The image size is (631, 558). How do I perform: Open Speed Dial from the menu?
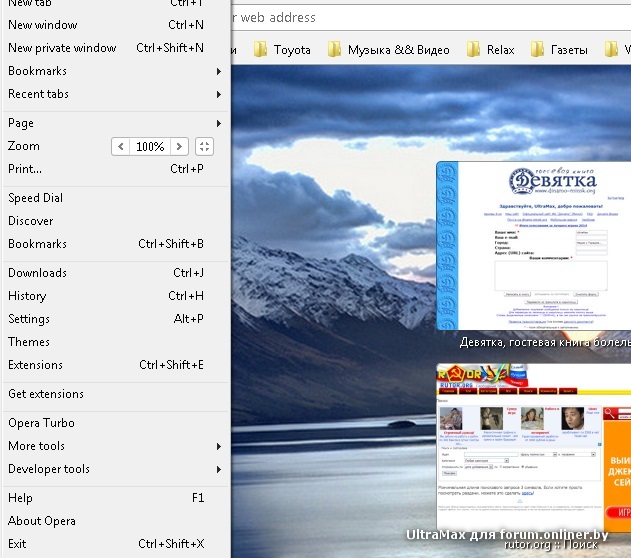[115, 198]
